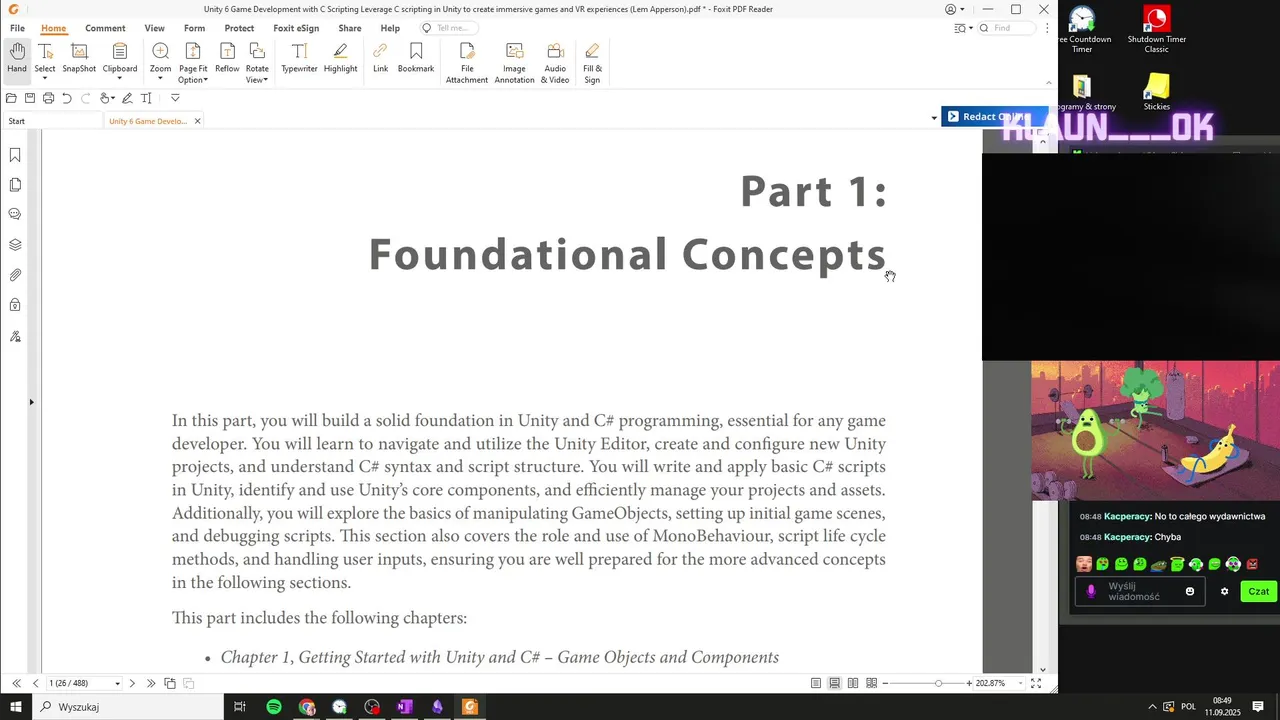Go to the previous page in the status bar
Screen dimensions: 1280x720
pyautogui.click(x=36, y=683)
